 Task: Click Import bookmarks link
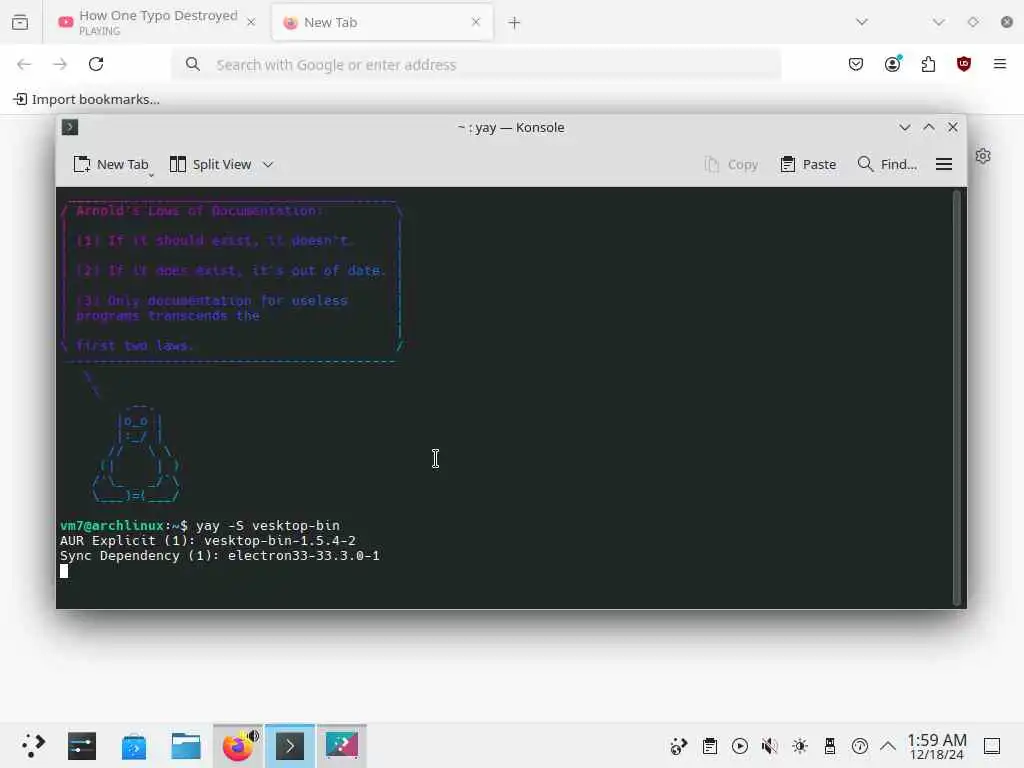87,99
